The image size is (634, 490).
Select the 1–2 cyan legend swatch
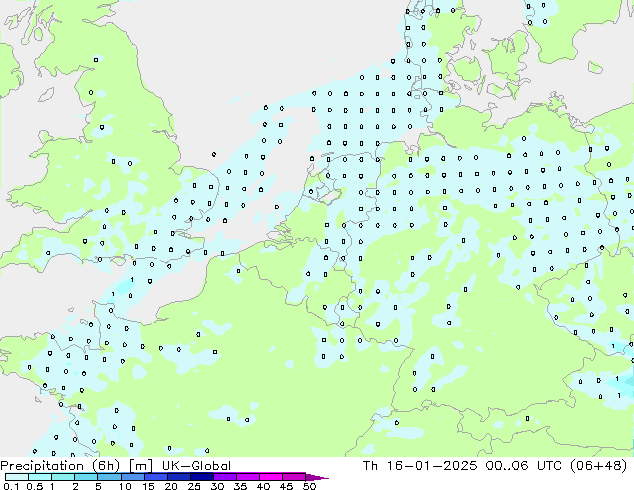[x=63, y=477]
